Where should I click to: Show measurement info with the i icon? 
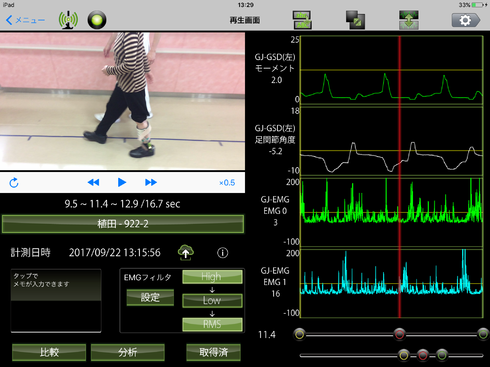pyautogui.click(x=223, y=253)
